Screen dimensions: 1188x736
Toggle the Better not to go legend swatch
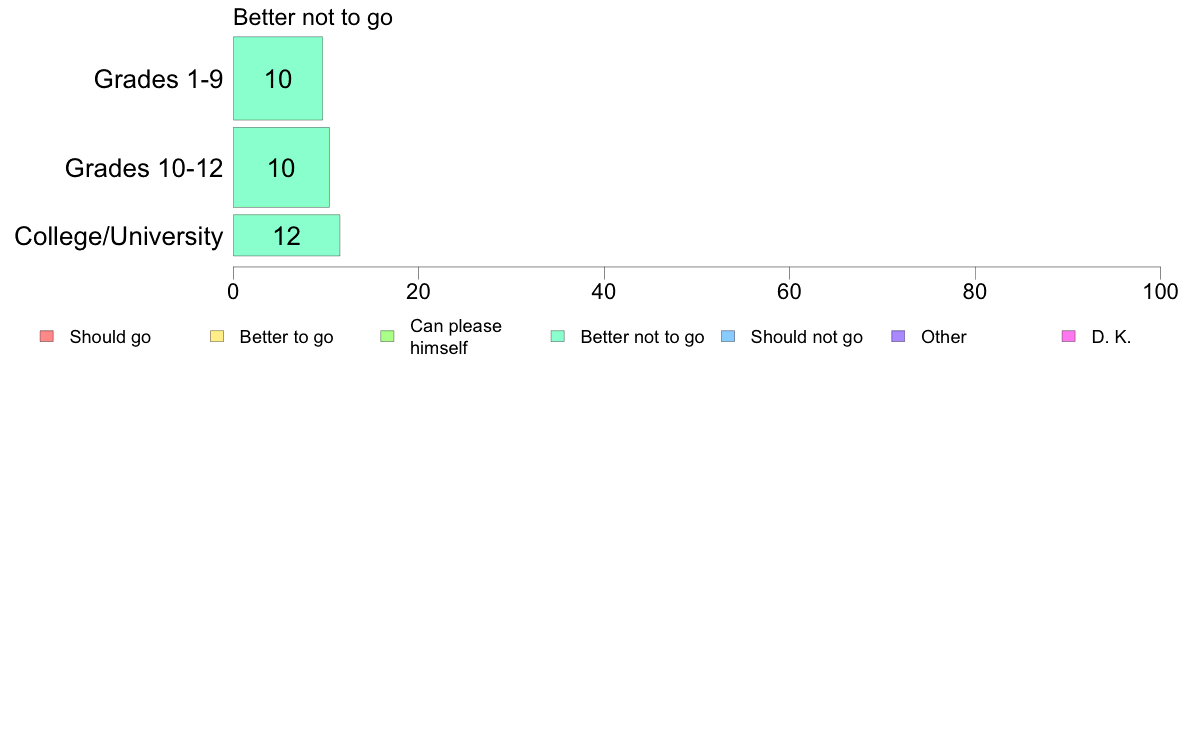pos(558,337)
